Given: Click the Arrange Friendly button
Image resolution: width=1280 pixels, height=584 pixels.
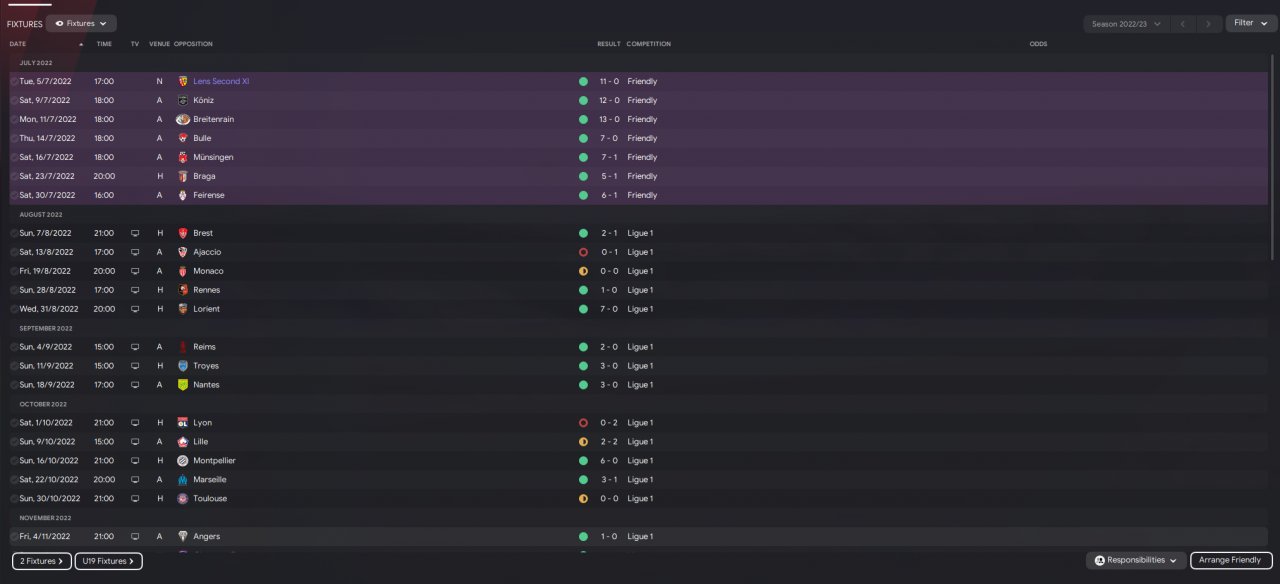Looking at the screenshot, I should [x=1230, y=561].
